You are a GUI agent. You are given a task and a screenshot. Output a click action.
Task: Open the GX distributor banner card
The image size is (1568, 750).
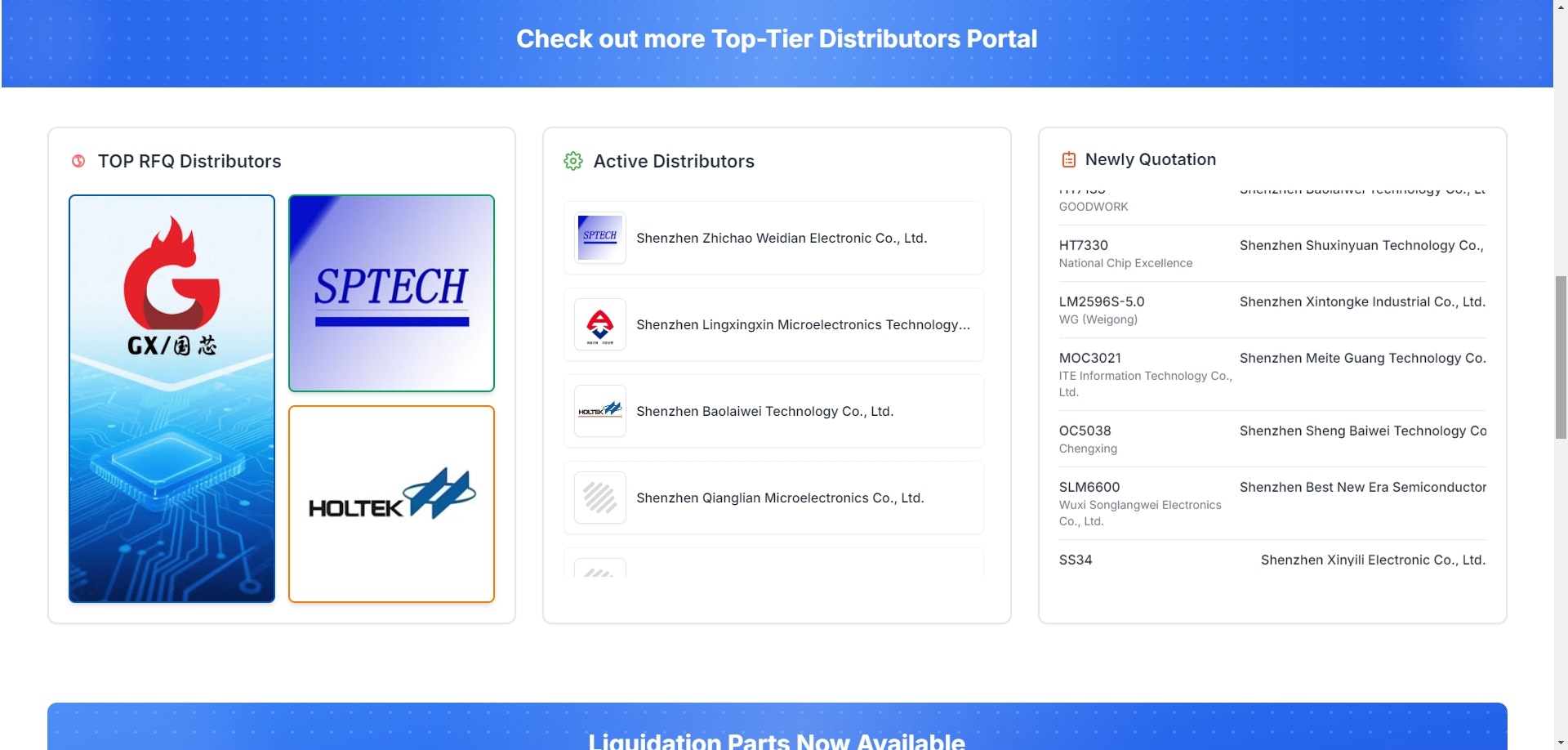pos(171,399)
